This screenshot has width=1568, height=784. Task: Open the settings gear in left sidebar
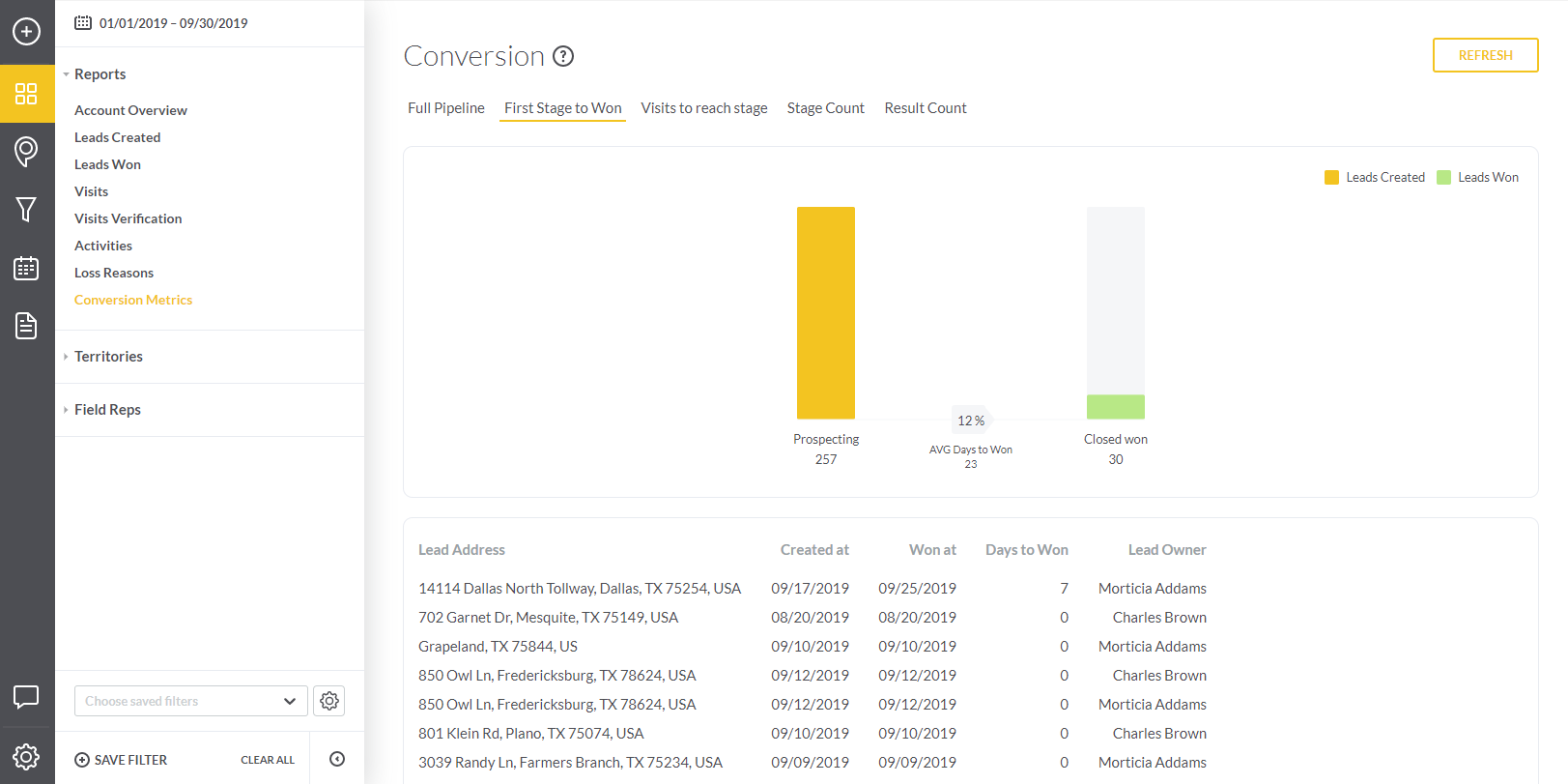[x=26, y=756]
